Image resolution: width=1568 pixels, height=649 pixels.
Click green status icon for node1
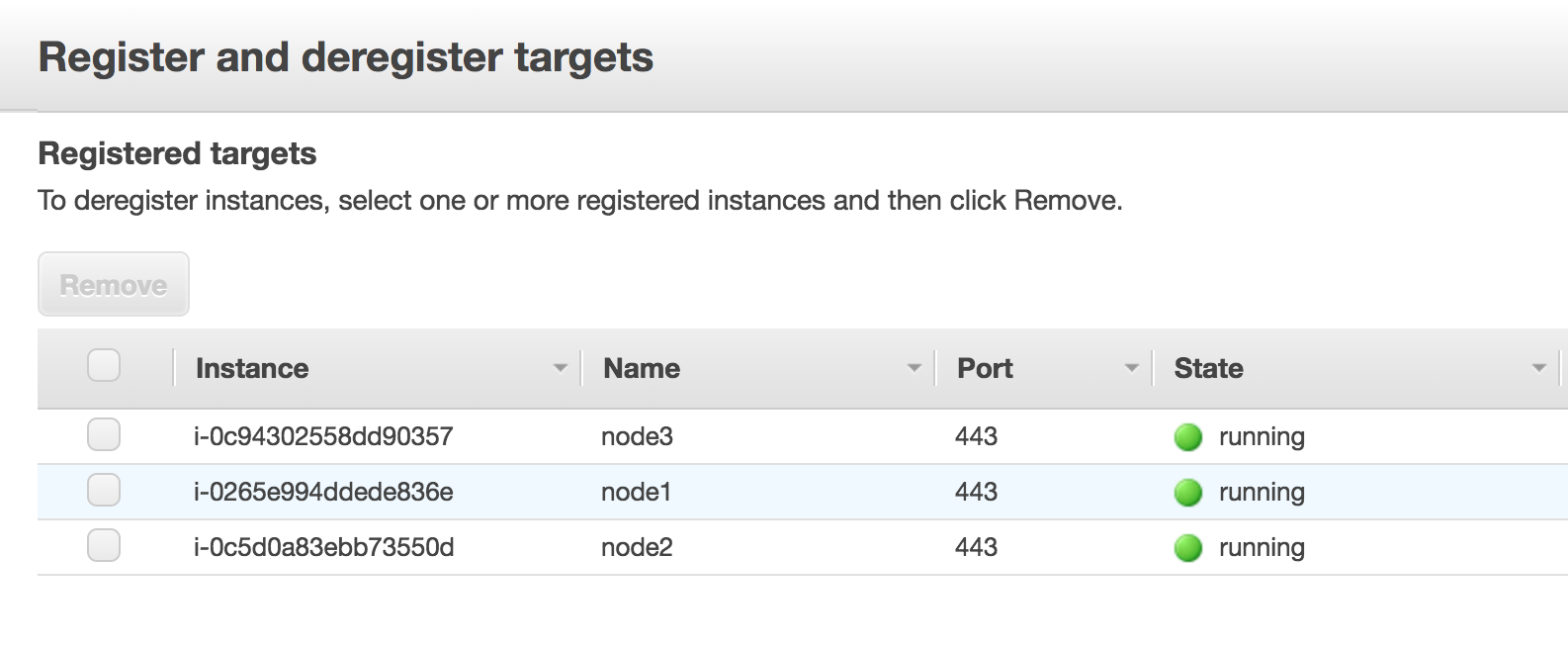[x=1187, y=492]
